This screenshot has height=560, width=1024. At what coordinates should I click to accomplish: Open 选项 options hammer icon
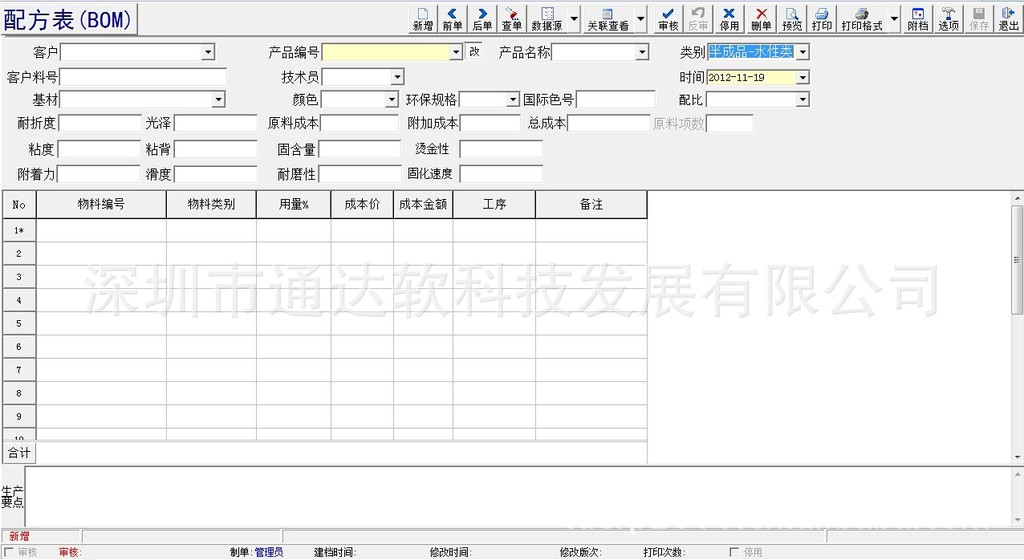coord(948,19)
